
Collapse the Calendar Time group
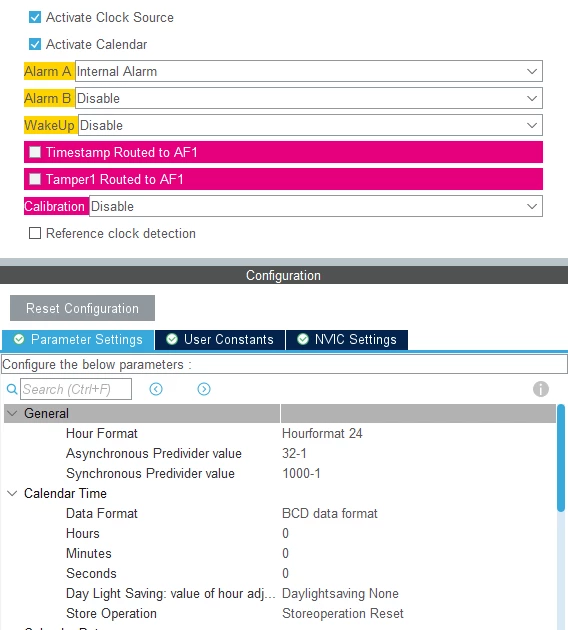[x=12, y=493]
